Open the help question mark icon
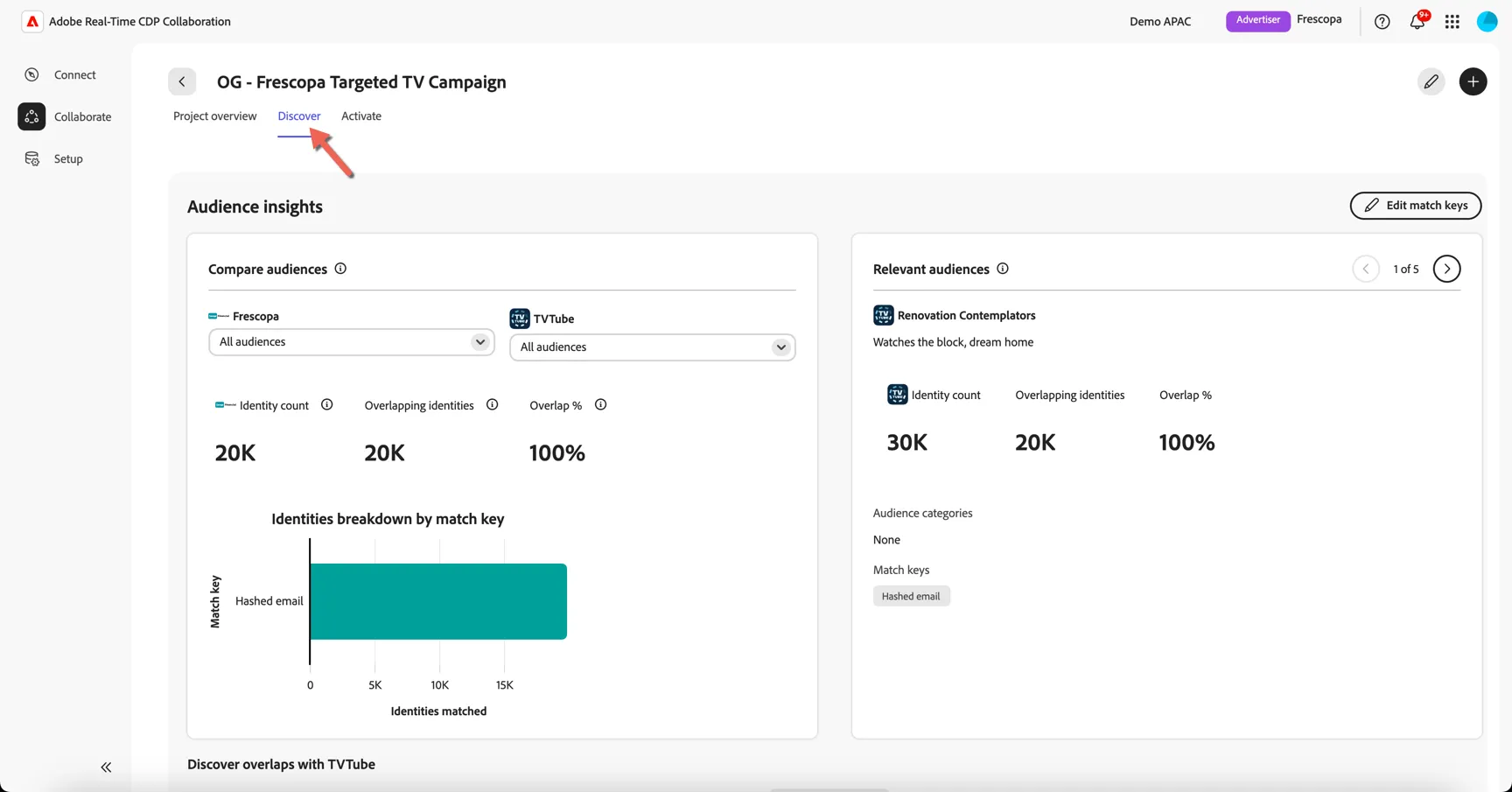Image resolution: width=1512 pixels, height=792 pixels. [1382, 22]
